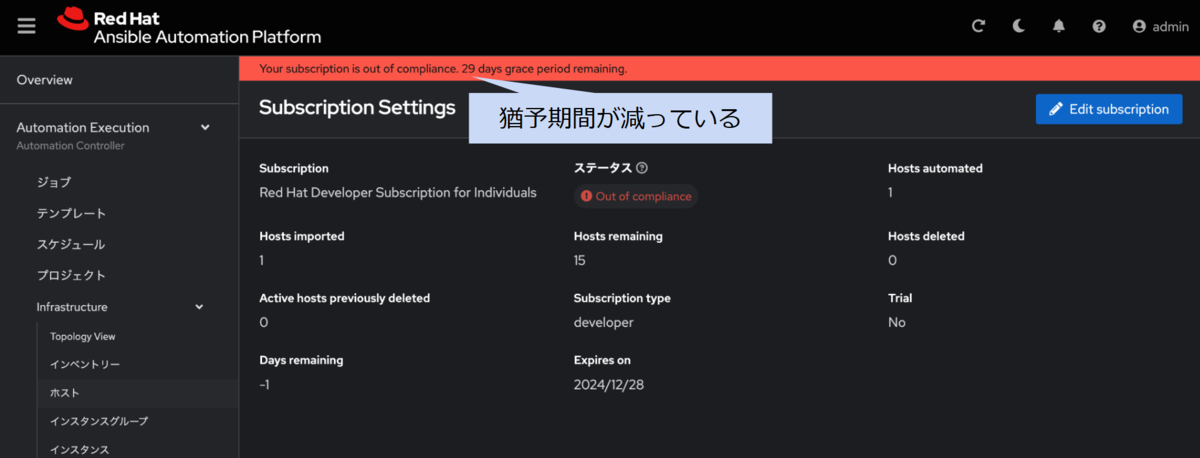Viewport: 1200px width, 458px height.
Task: Open ジョブ in the sidebar
Action: [x=54, y=182]
